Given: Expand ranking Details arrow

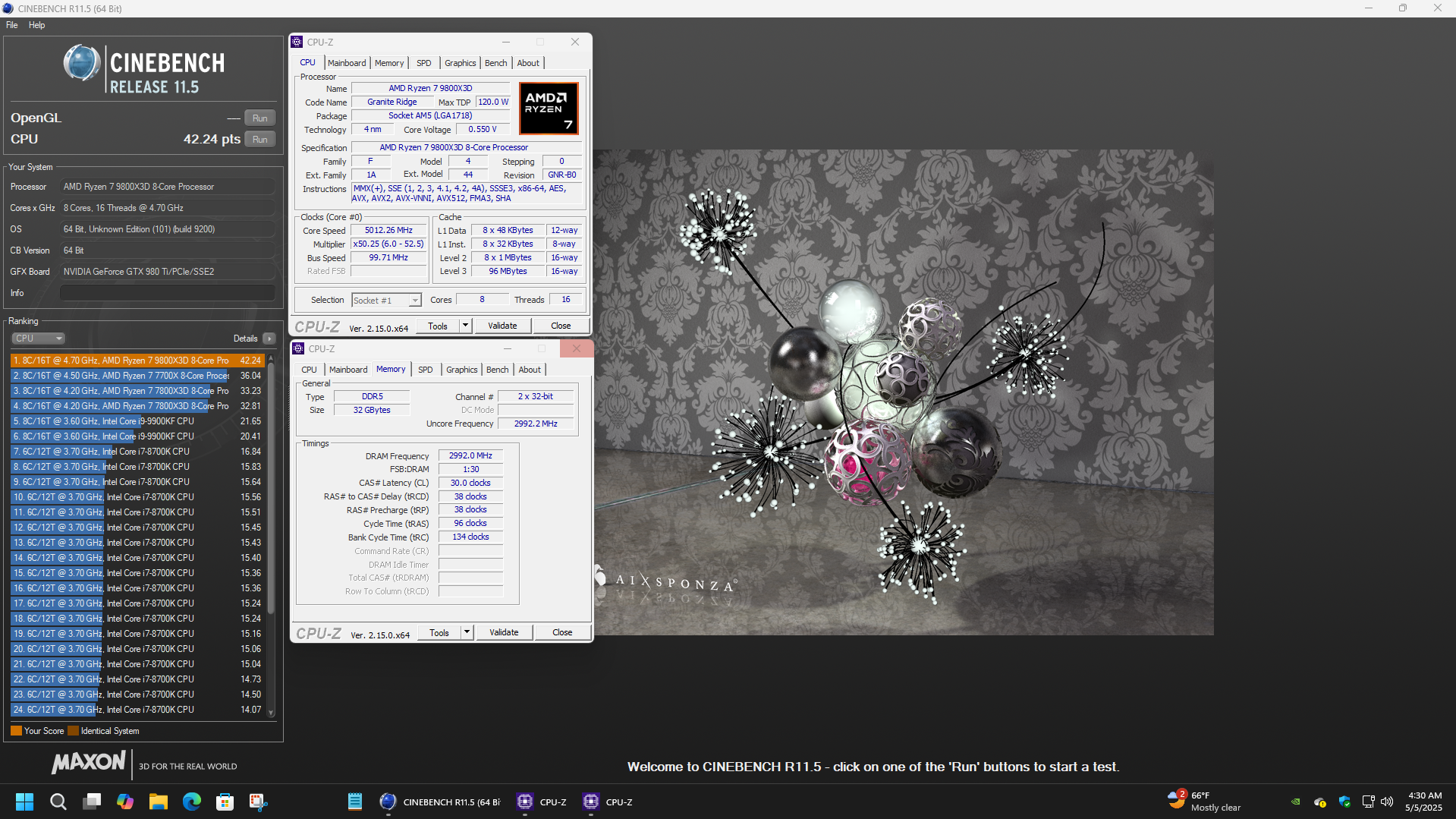Looking at the screenshot, I should [269, 339].
